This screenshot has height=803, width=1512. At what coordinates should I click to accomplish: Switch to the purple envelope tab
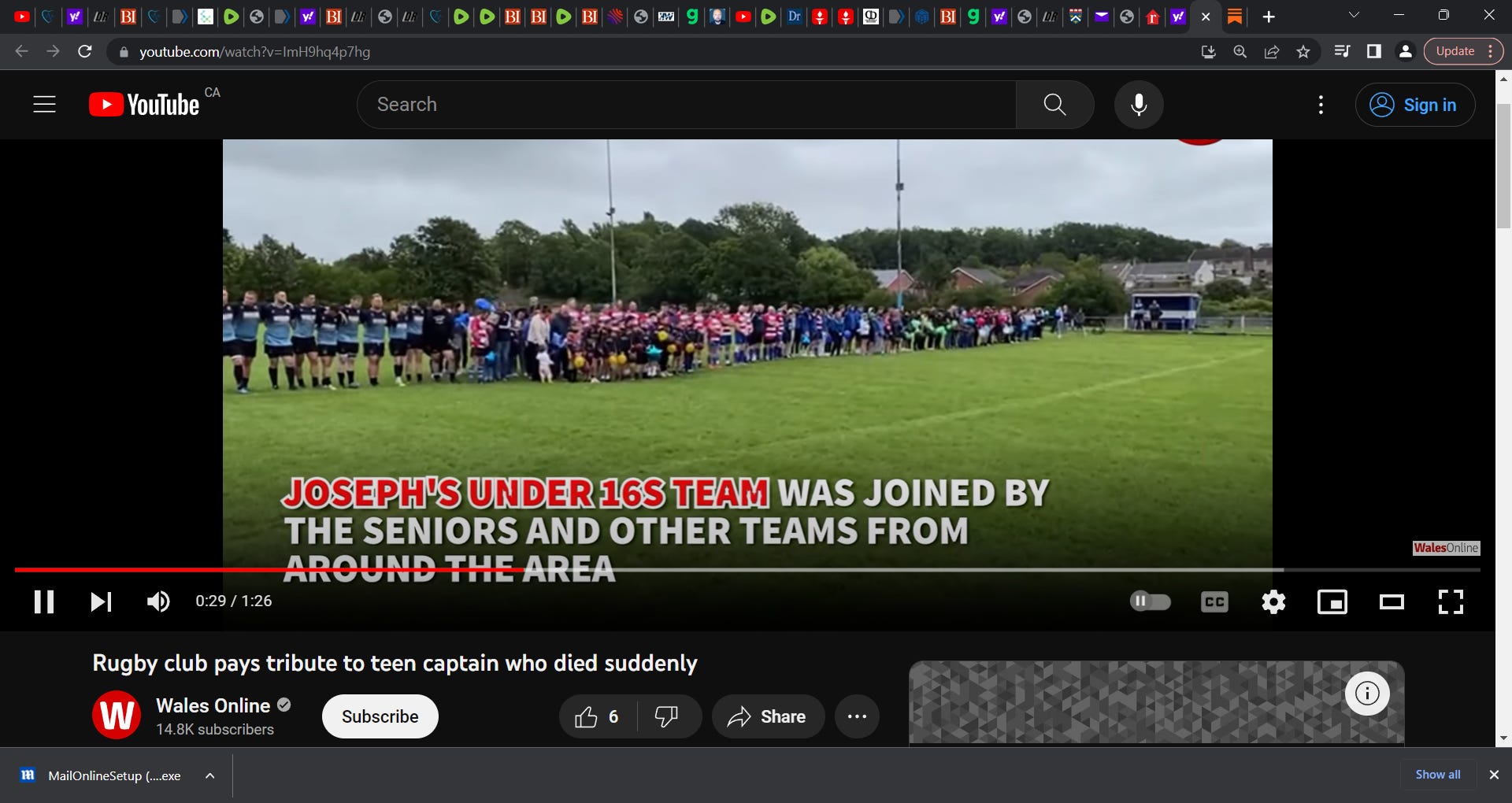click(x=1102, y=17)
